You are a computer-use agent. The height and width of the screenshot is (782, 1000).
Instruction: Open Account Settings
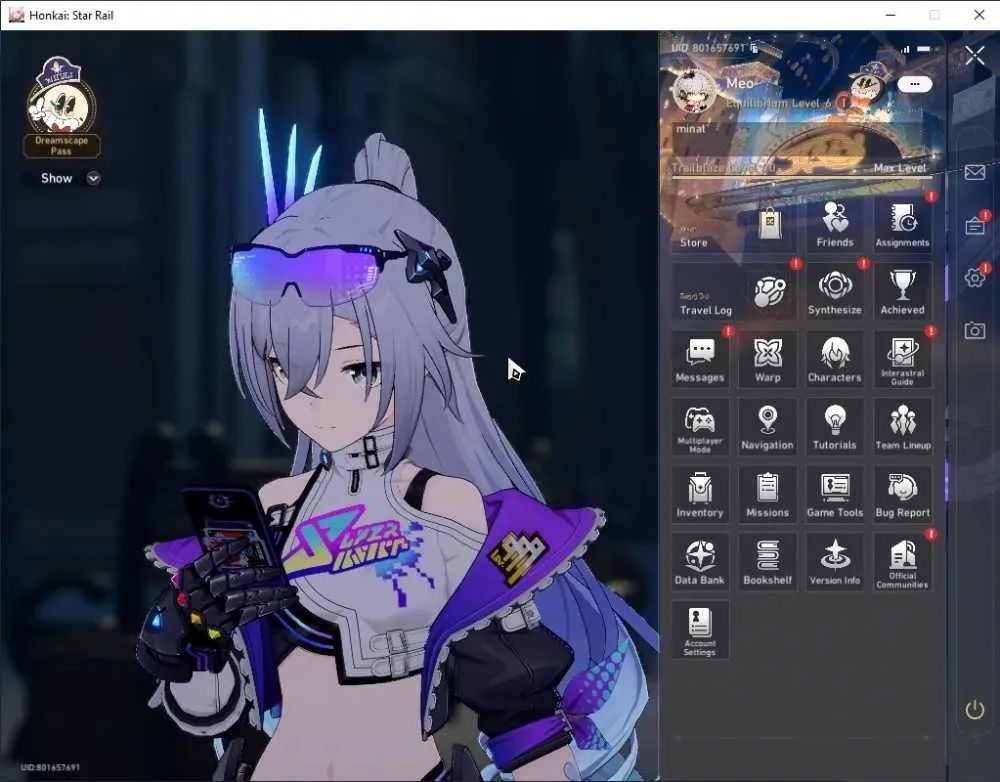pyautogui.click(x=700, y=630)
